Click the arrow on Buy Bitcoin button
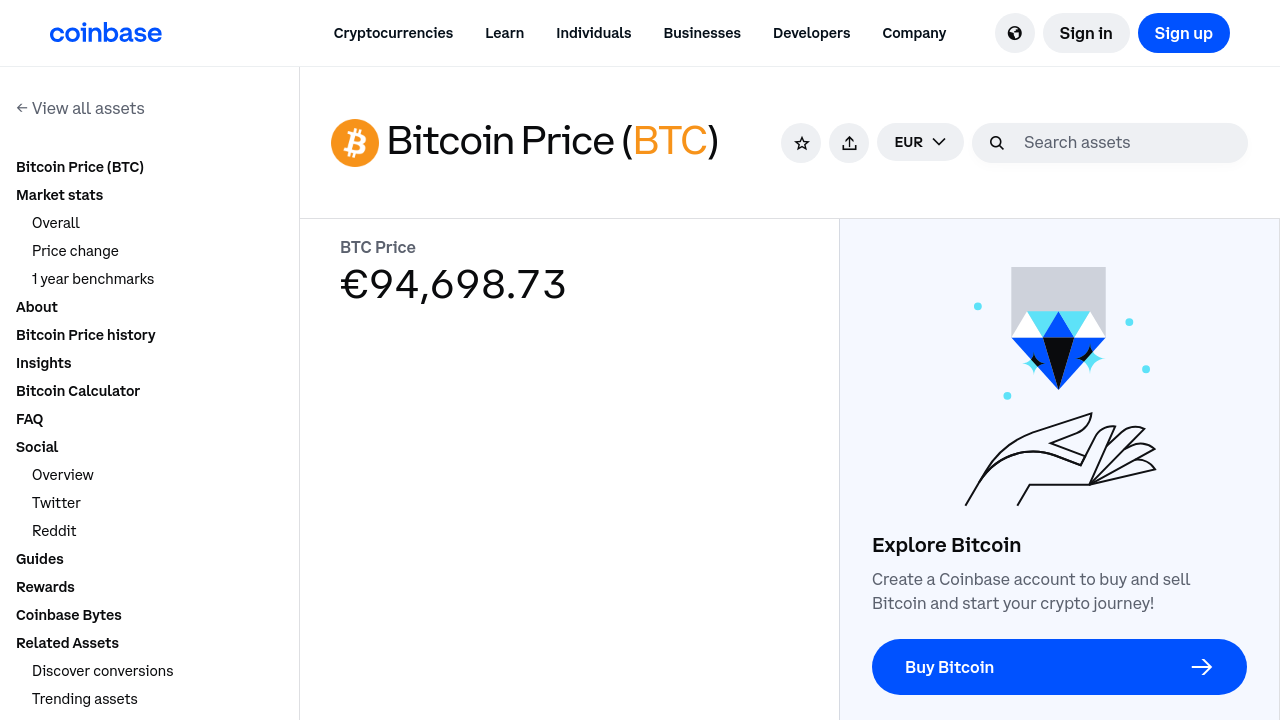1280x720 pixels. (x=1201, y=667)
